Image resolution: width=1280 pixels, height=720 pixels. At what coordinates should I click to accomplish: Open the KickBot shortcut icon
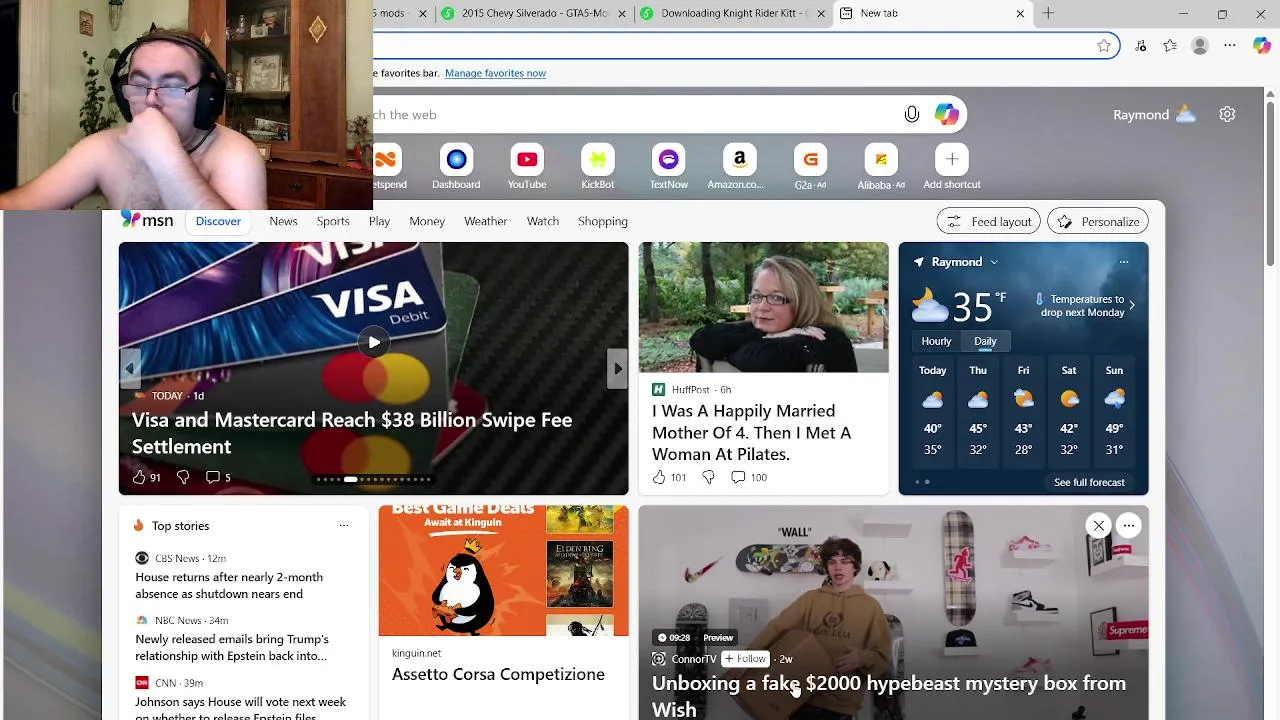598,160
